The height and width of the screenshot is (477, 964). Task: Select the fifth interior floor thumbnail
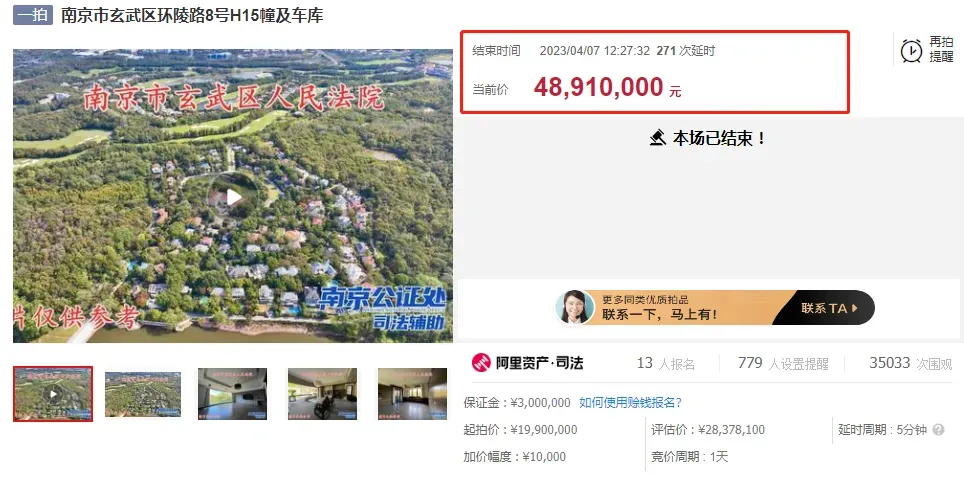click(413, 394)
